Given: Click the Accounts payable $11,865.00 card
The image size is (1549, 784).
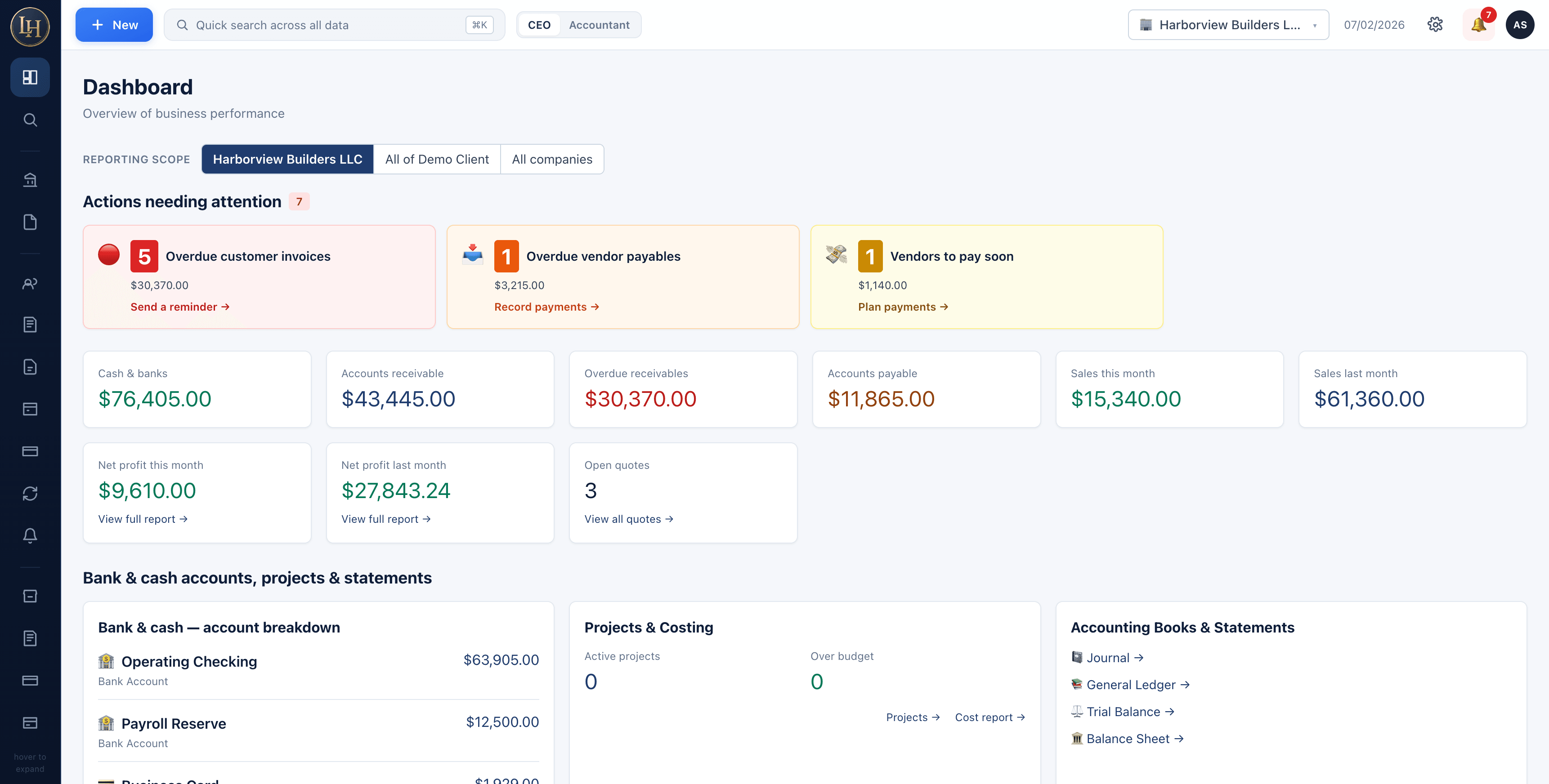Looking at the screenshot, I should (x=927, y=389).
